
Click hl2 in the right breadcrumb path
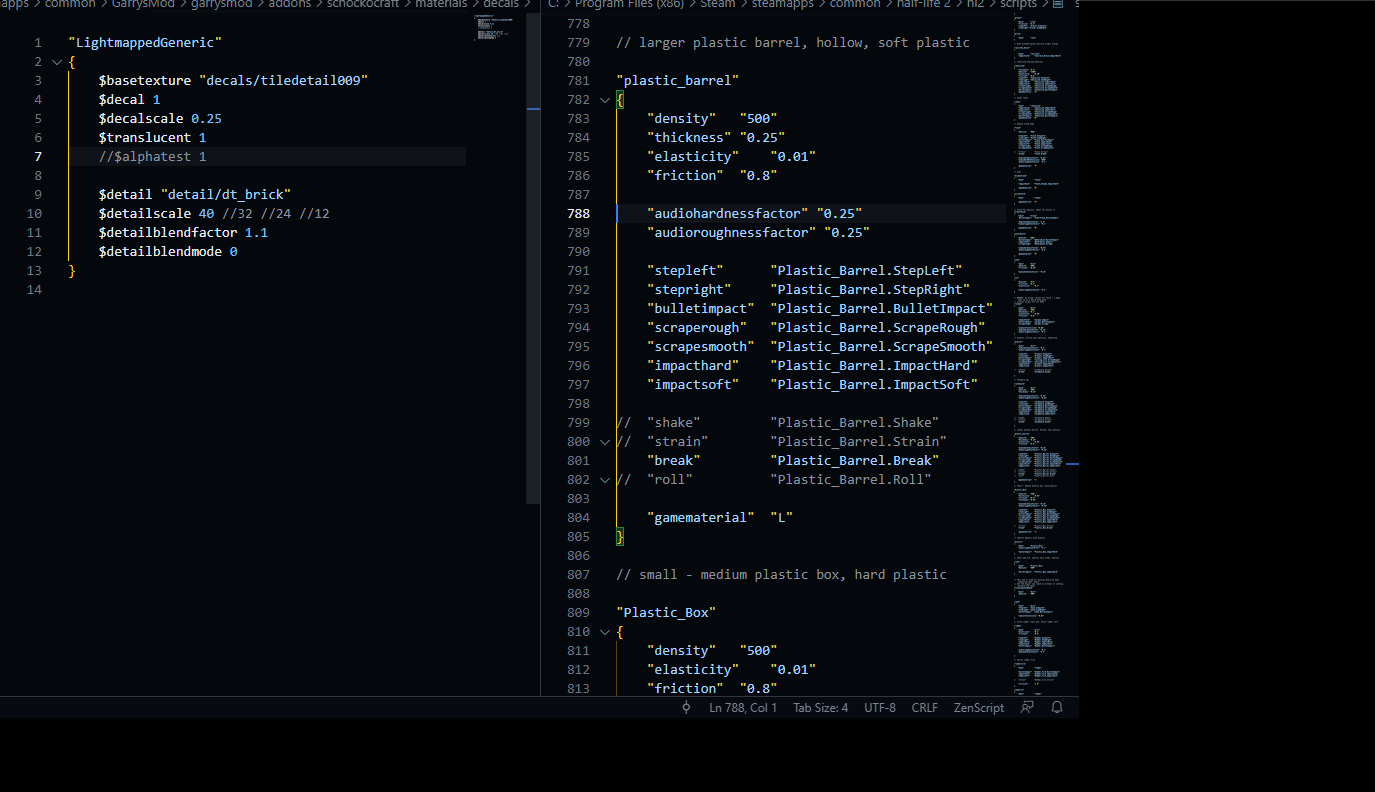click(975, 4)
